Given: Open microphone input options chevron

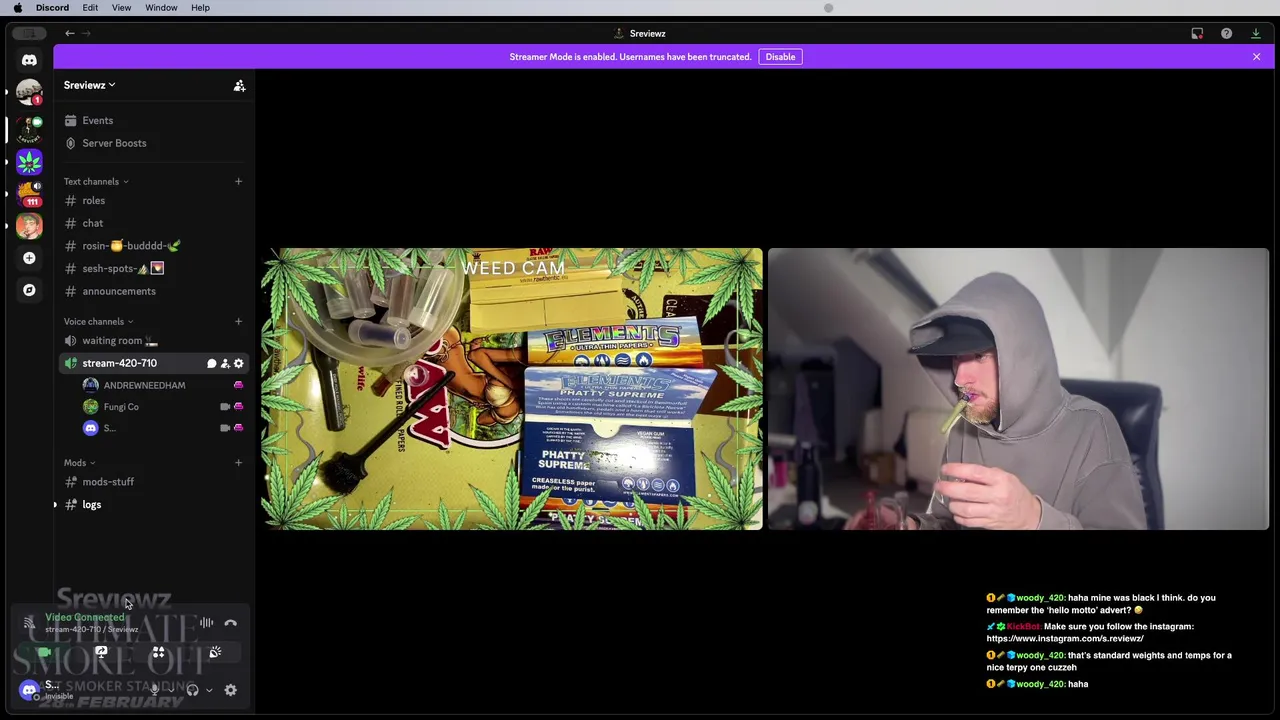Looking at the screenshot, I should tap(170, 690).
